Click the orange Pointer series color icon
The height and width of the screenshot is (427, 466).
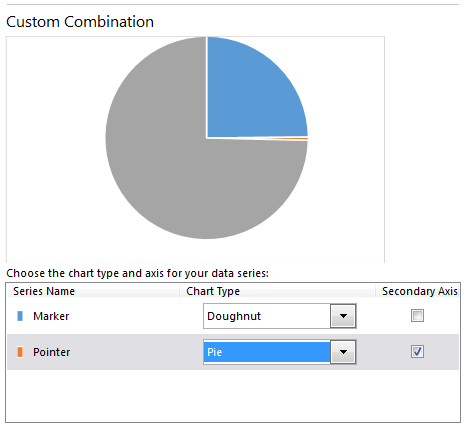tap(20, 352)
